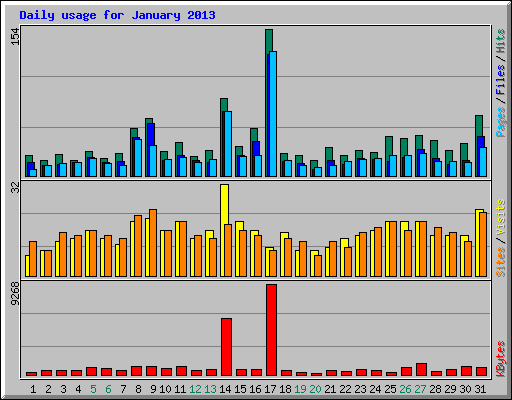
Task: Click the day 24 x-axis label
Action: (375, 389)
